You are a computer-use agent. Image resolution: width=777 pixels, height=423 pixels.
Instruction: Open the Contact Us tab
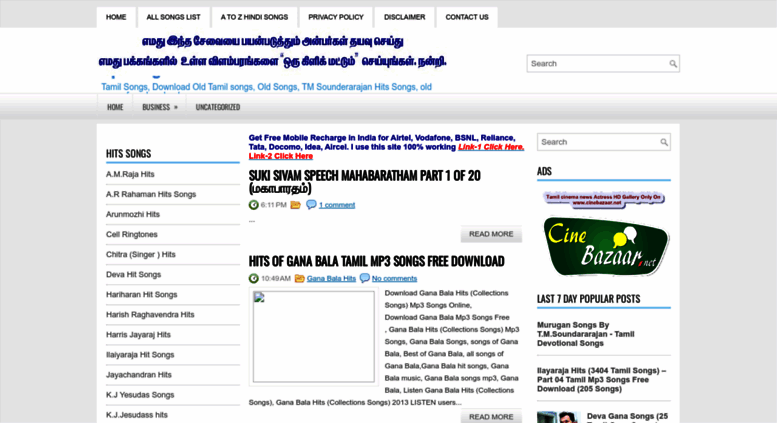click(467, 17)
